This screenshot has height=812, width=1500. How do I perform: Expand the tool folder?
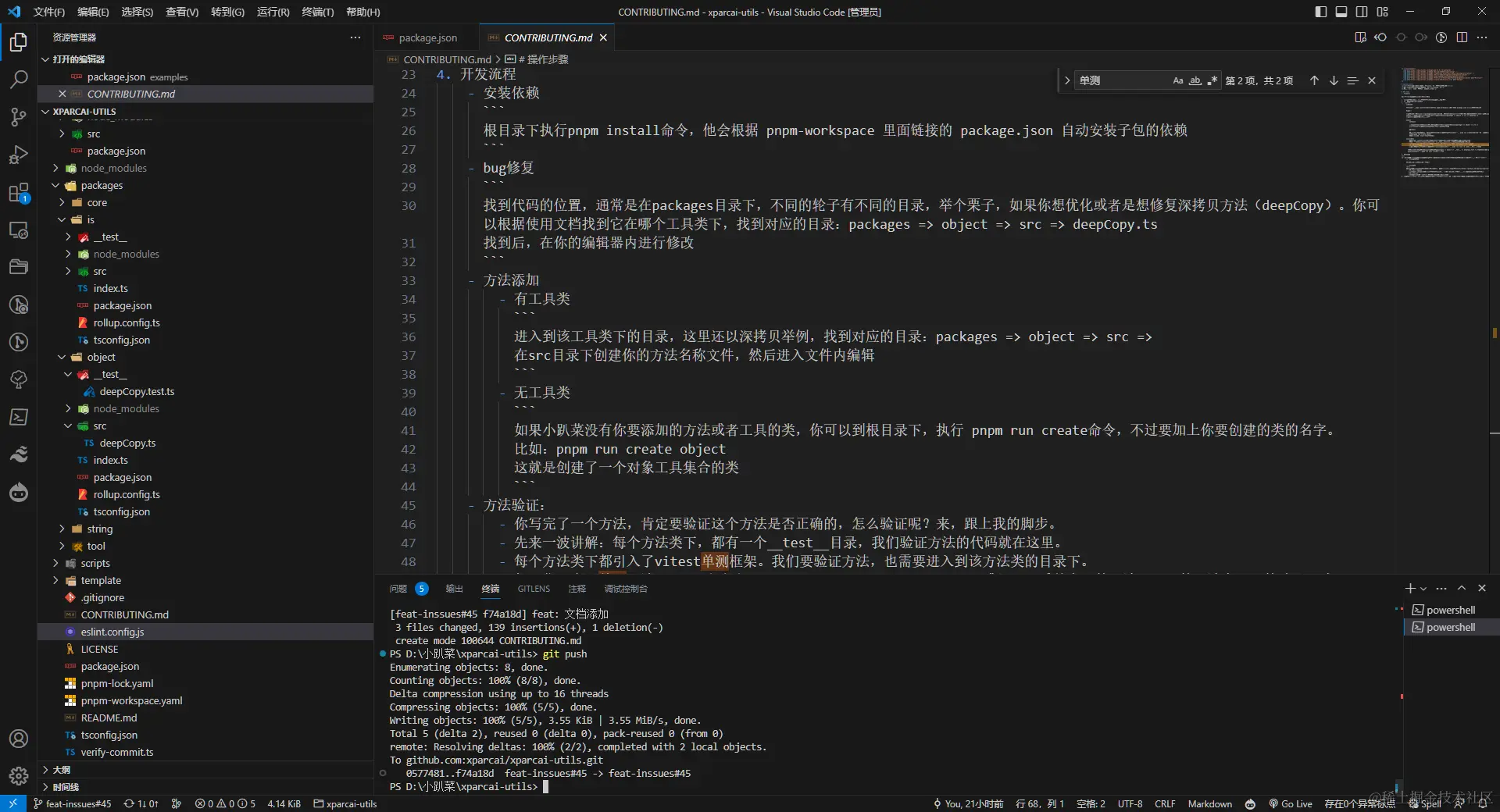coord(96,546)
